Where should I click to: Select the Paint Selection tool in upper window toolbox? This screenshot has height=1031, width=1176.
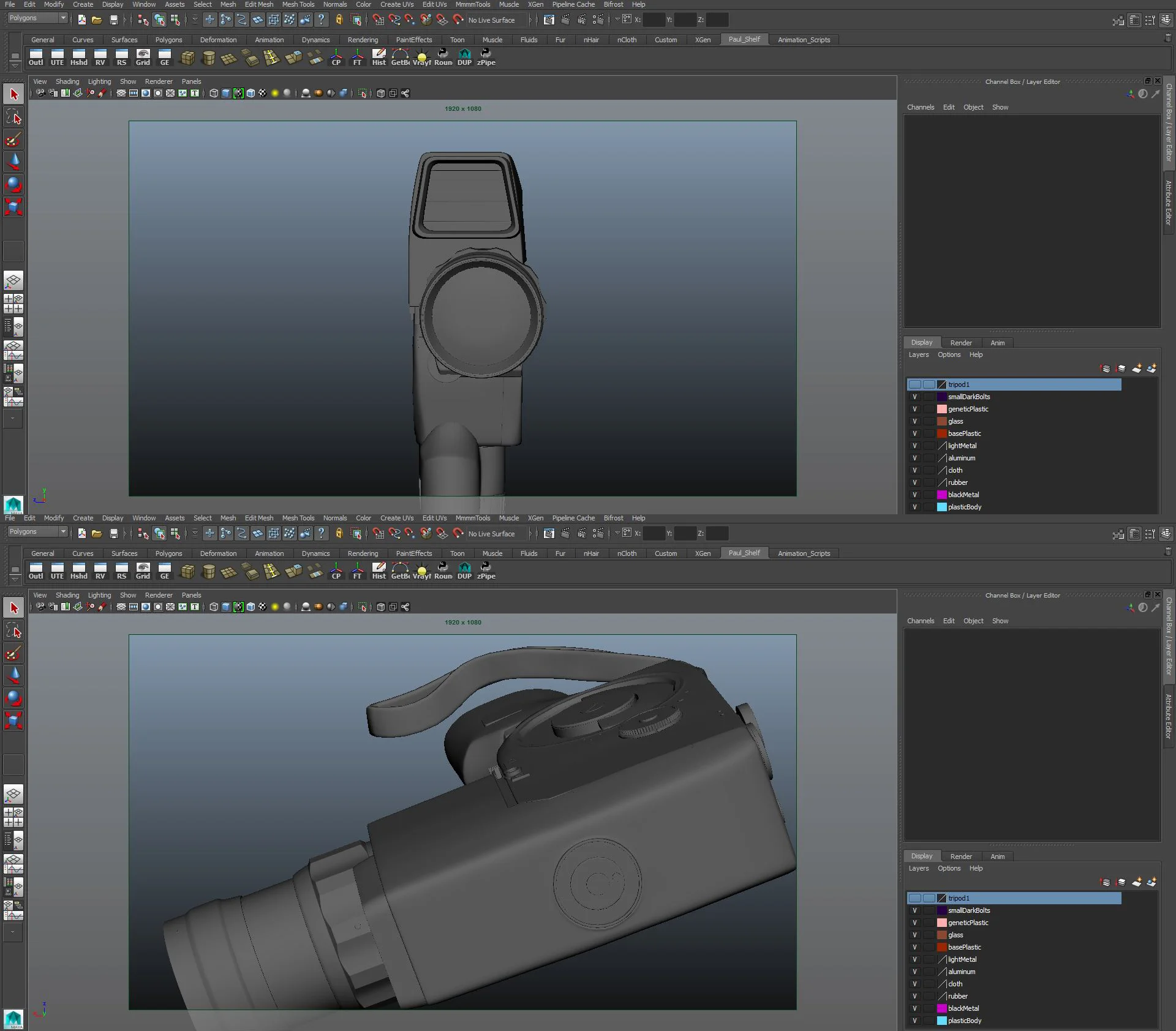(13, 140)
